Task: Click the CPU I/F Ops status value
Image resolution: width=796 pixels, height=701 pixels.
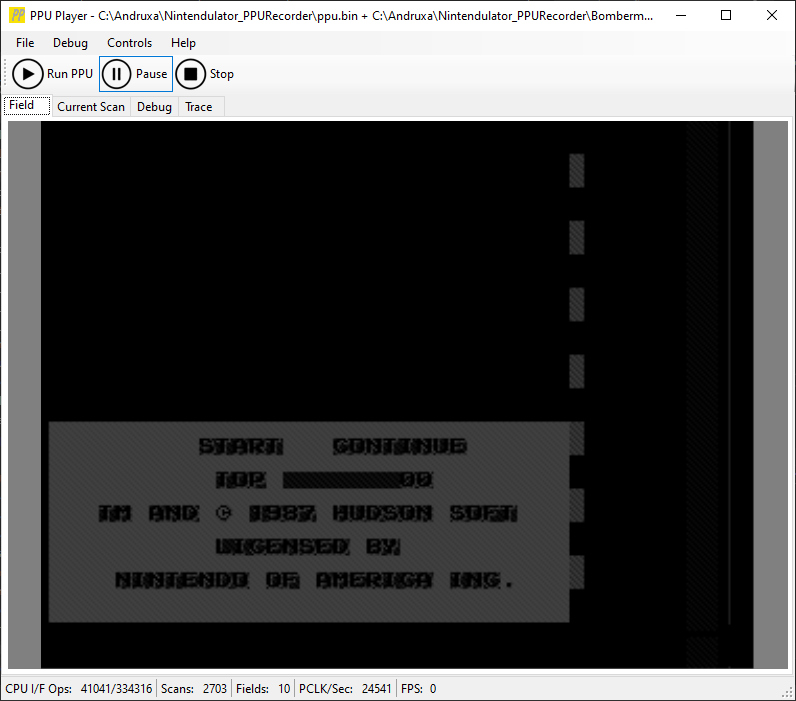Action: [x=116, y=689]
